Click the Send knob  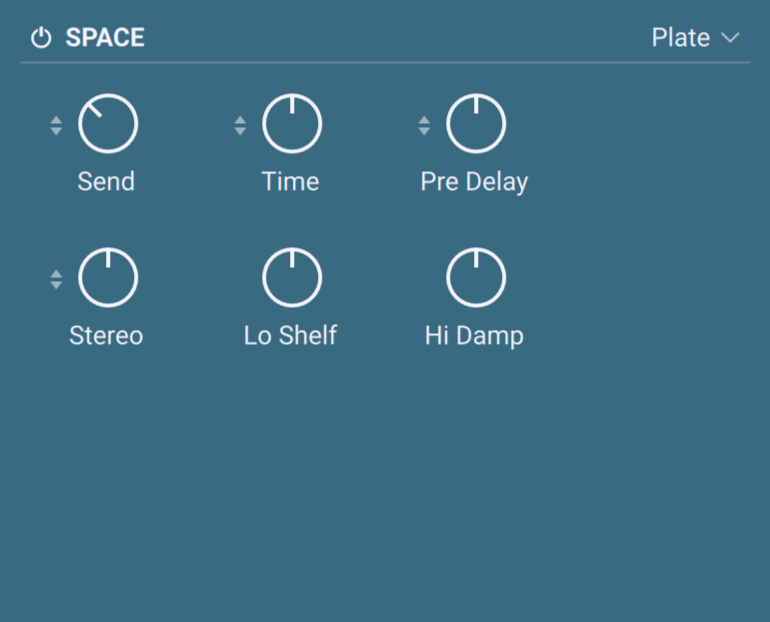(x=108, y=125)
